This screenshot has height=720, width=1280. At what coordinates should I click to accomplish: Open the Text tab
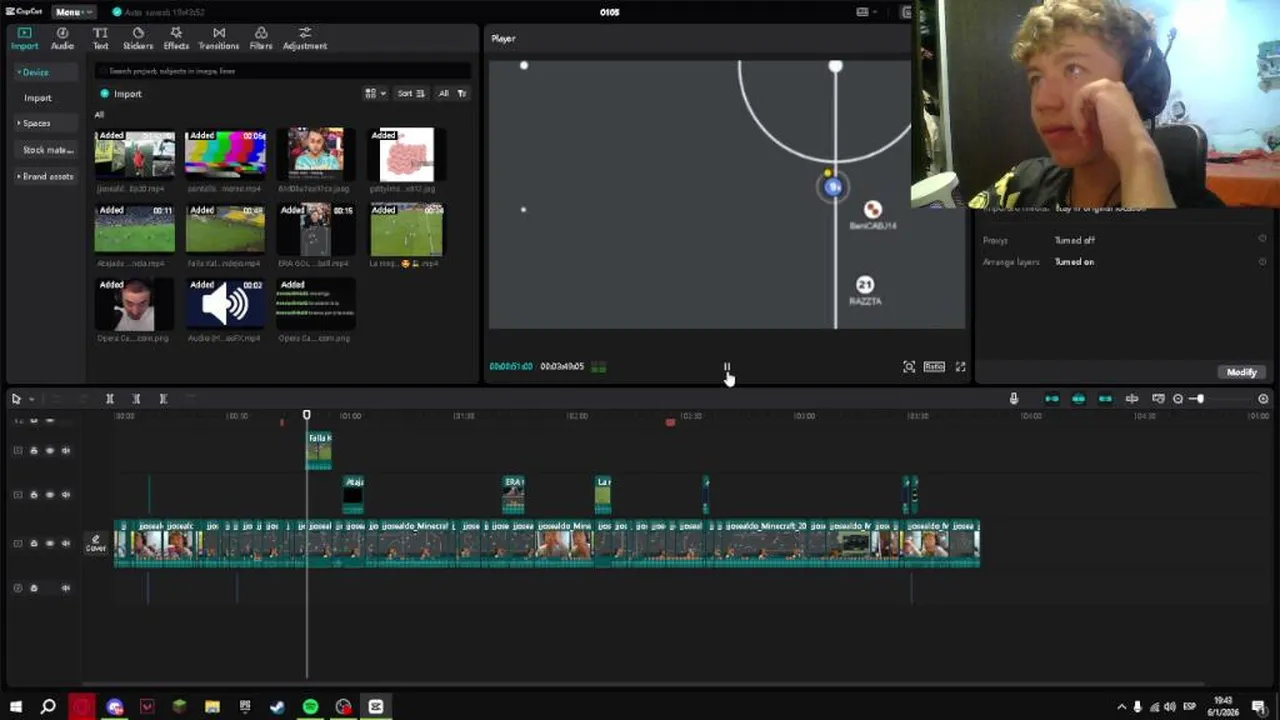click(100, 39)
